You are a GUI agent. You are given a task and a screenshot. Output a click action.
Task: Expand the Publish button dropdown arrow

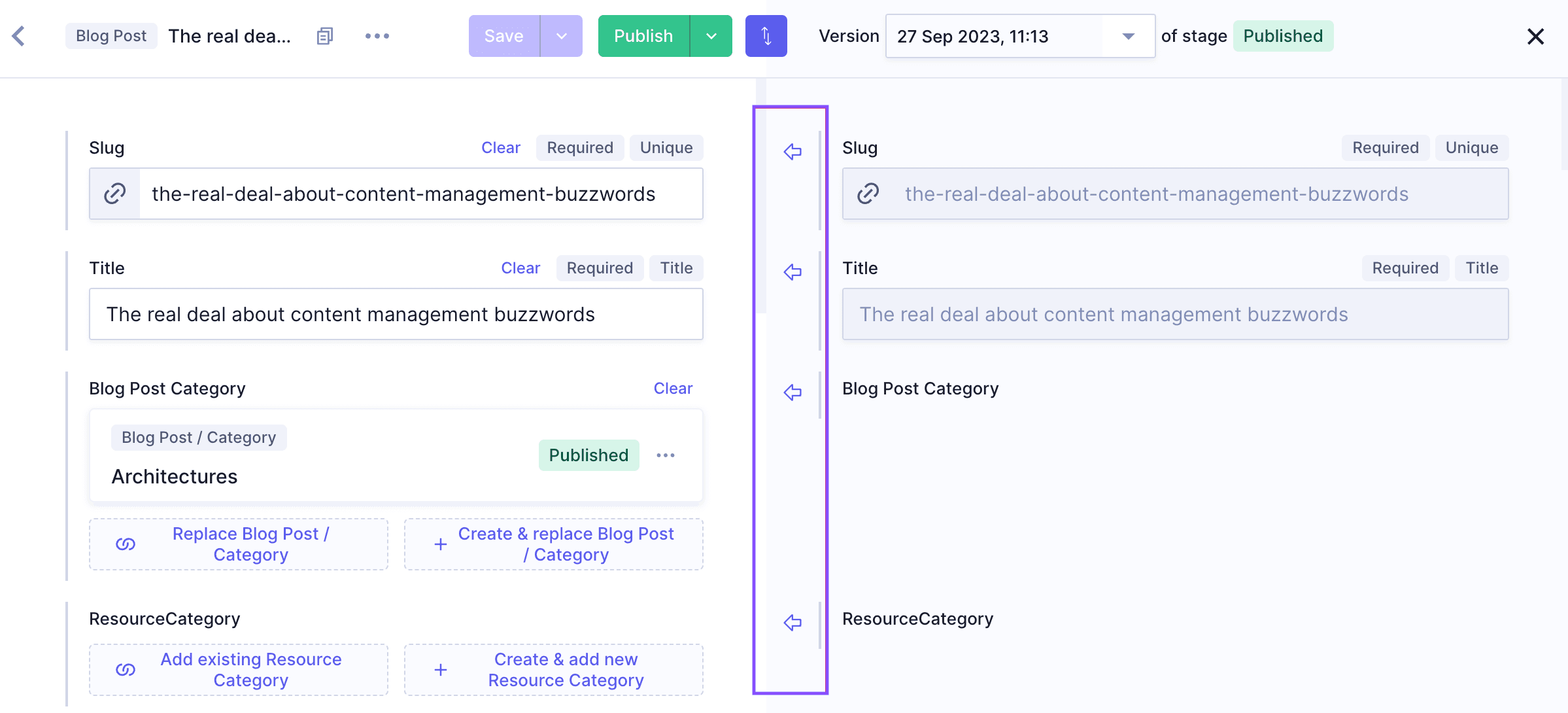[x=711, y=36]
